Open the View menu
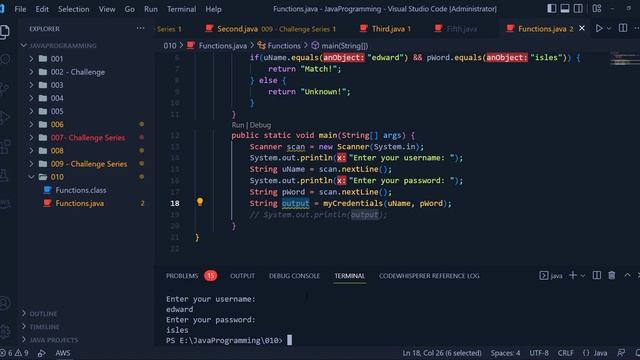 [x=107, y=9]
